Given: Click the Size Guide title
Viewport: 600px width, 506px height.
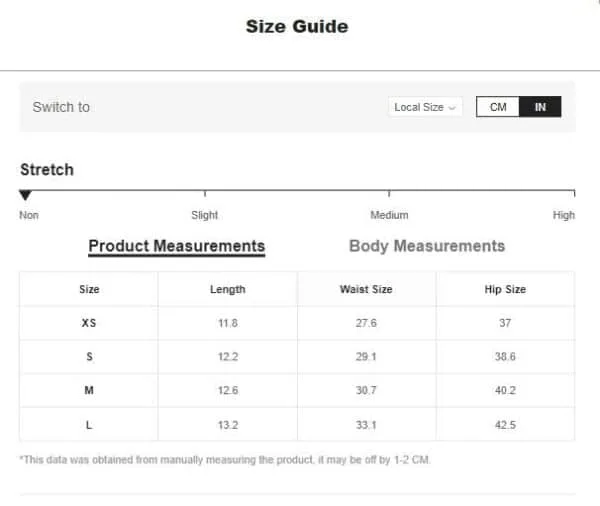Looking at the screenshot, I should pyautogui.click(x=297, y=26).
